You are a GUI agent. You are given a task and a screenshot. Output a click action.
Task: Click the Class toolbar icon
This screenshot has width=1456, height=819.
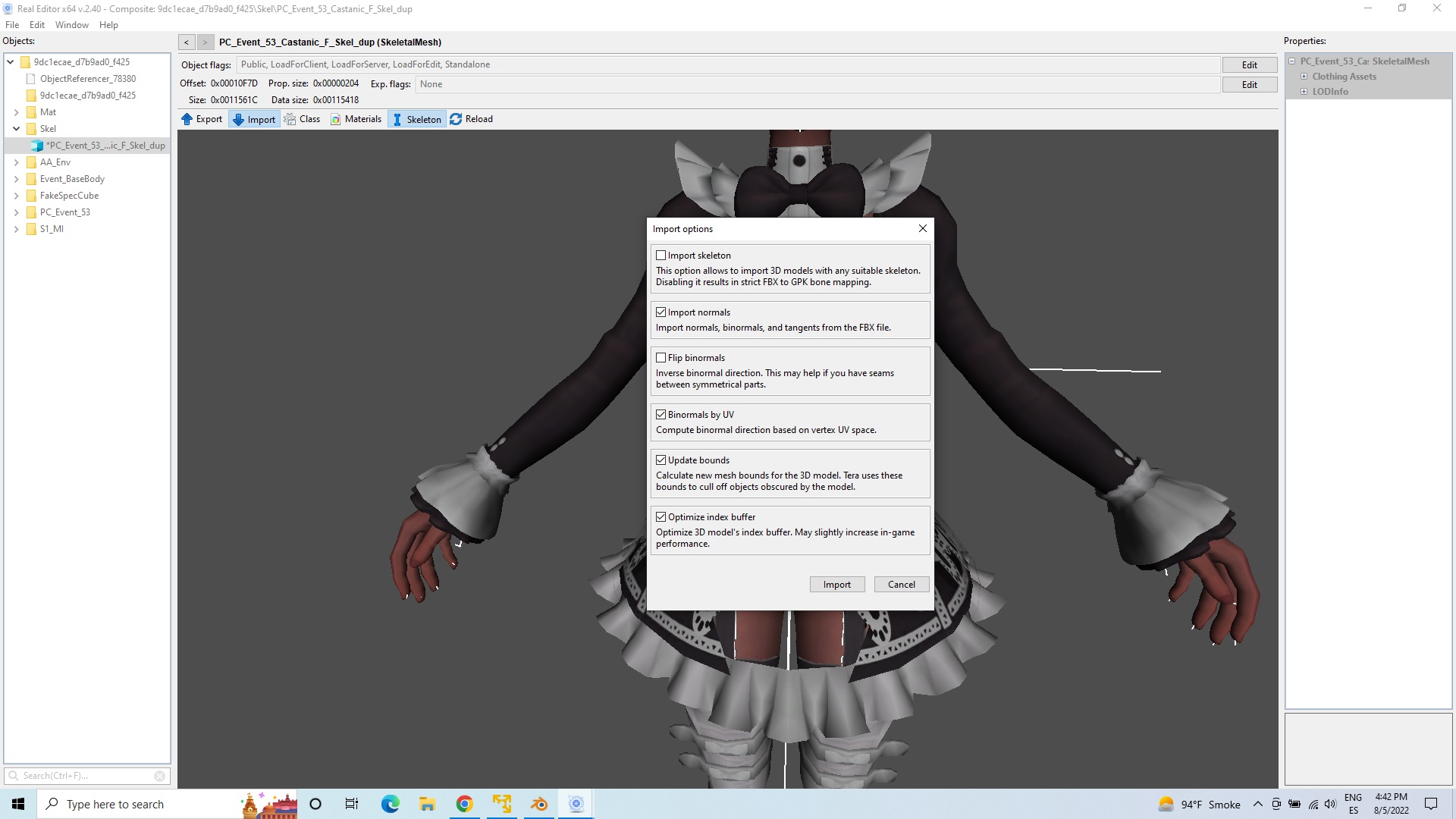[x=290, y=119]
